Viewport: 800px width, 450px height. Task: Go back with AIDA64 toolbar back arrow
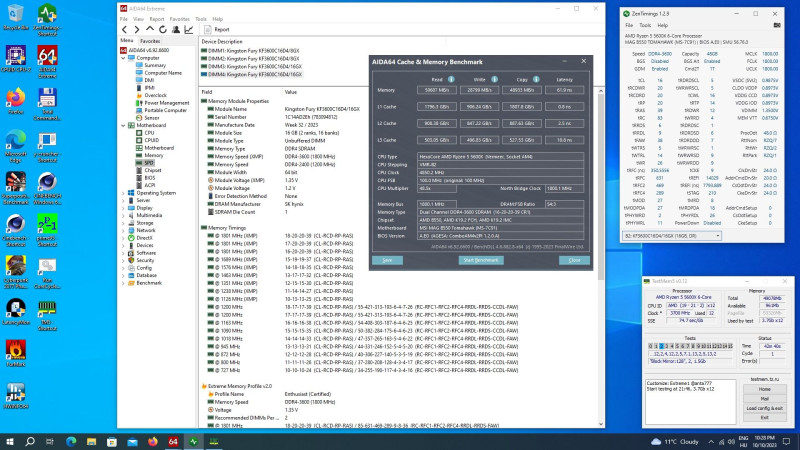124,30
